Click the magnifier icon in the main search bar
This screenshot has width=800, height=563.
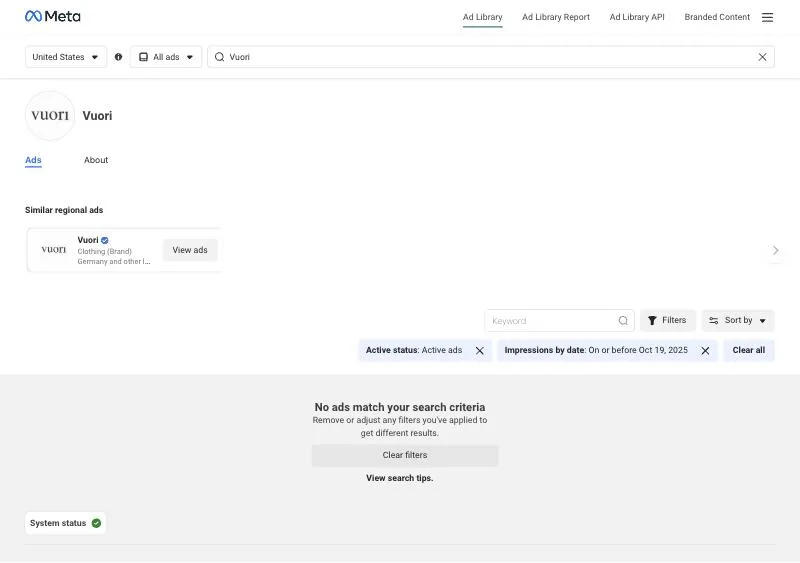pyautogui.click(x=219, y=57)
